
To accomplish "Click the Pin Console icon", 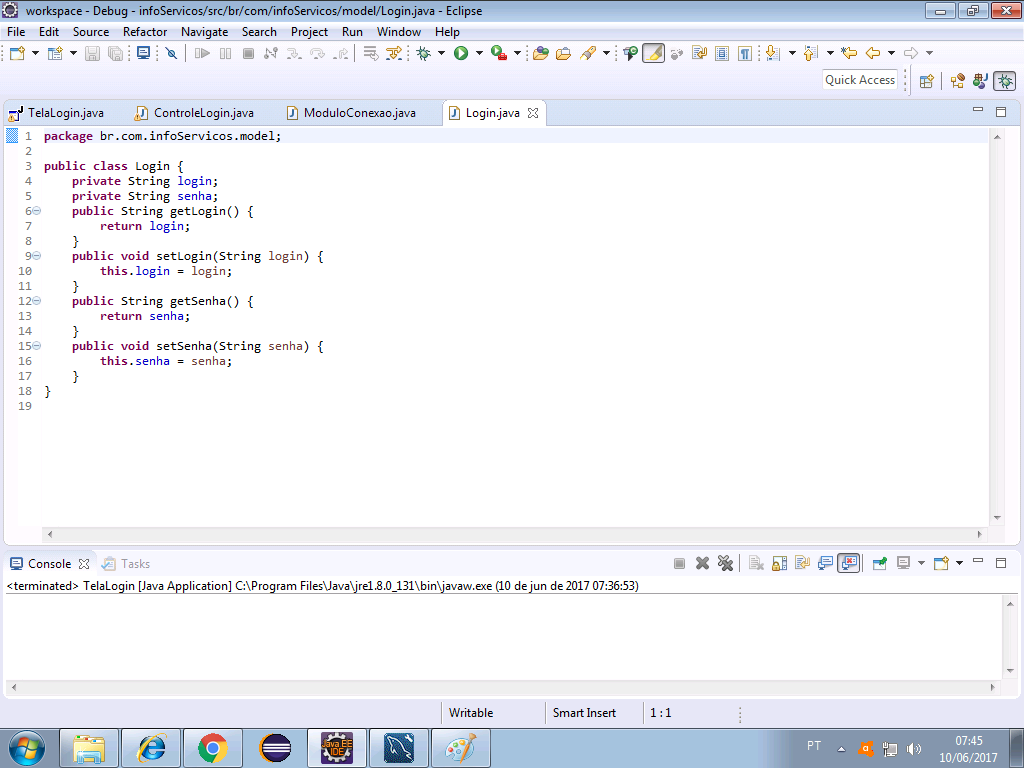I will point(880,564).
